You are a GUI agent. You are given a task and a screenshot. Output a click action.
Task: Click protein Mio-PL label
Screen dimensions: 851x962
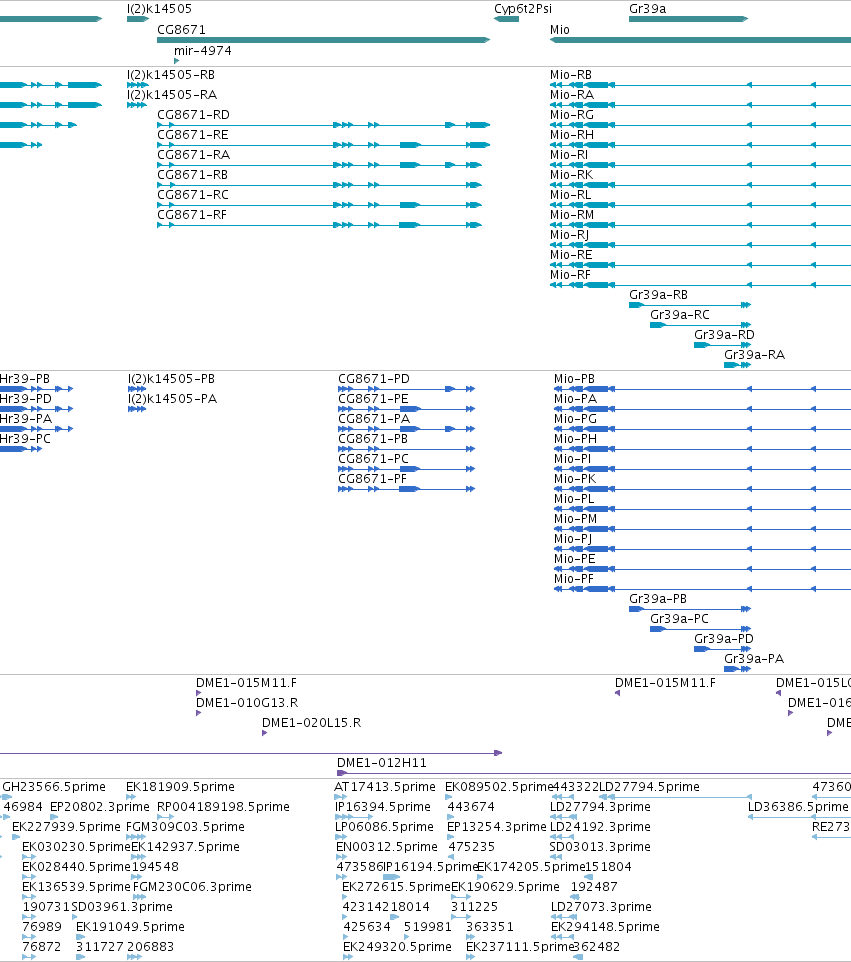click(x=574, y=499)
